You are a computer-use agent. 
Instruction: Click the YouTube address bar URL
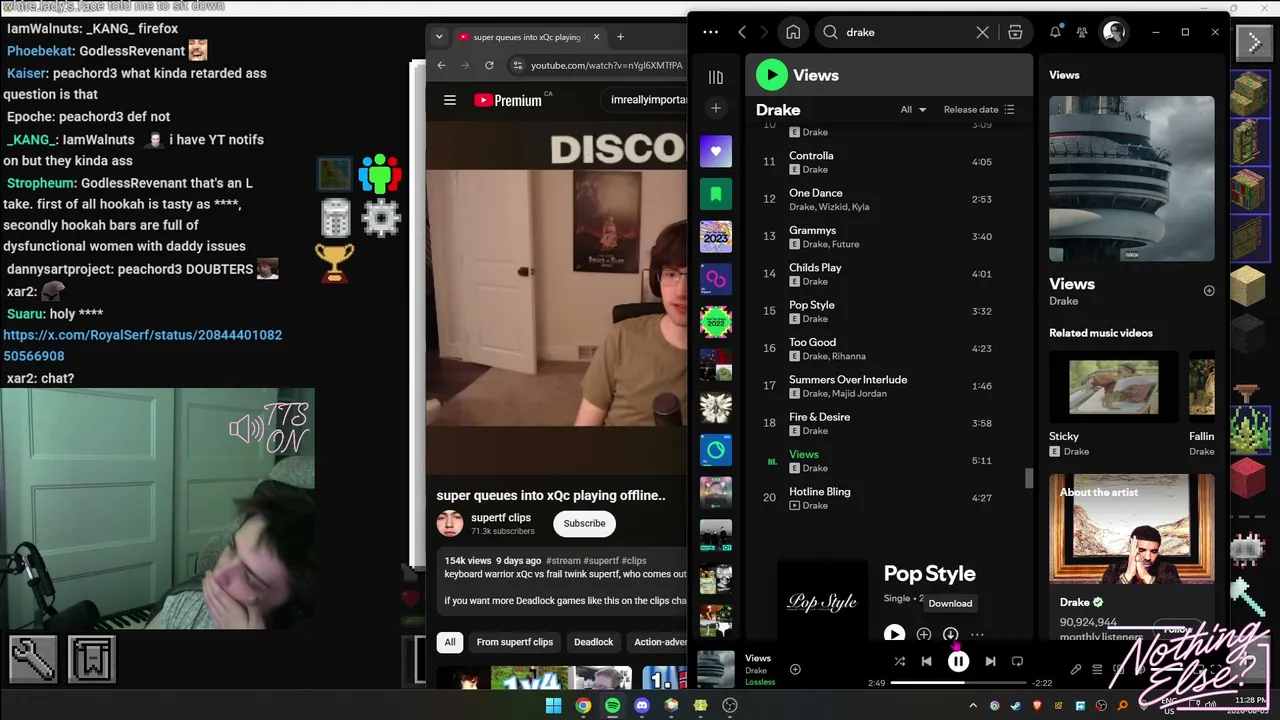tap(606, 66)
